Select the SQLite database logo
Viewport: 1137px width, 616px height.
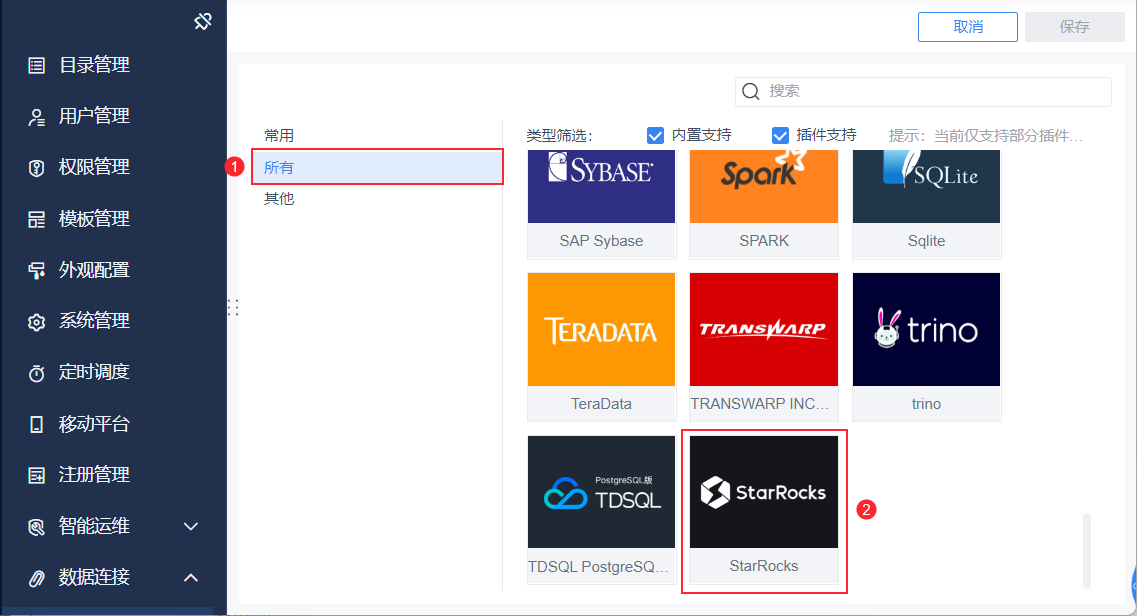pos(926,186)
